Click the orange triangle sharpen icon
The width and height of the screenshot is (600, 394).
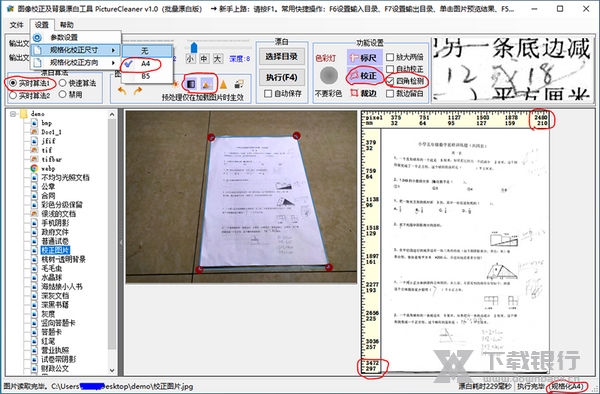(x=223, y=84)
